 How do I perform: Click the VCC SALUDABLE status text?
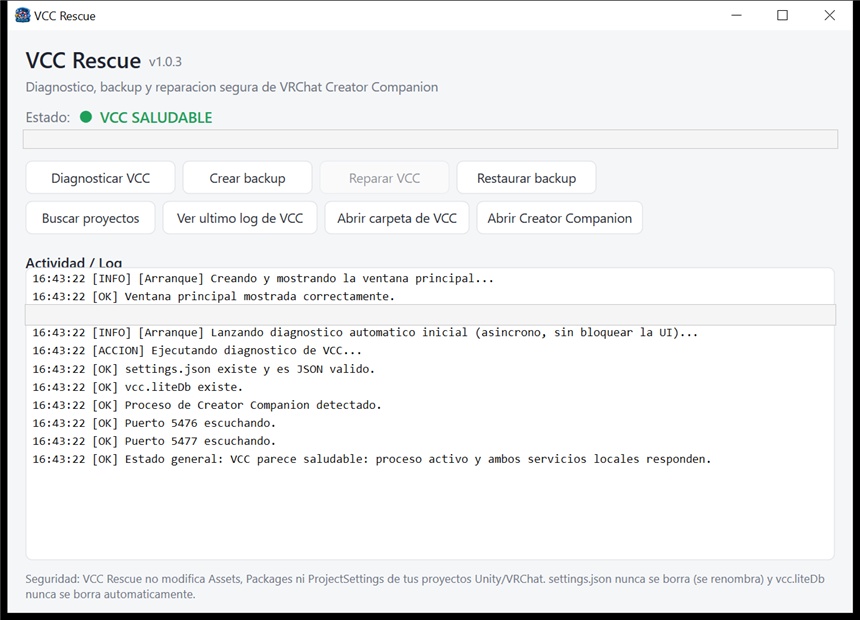[x=156, y=117]
